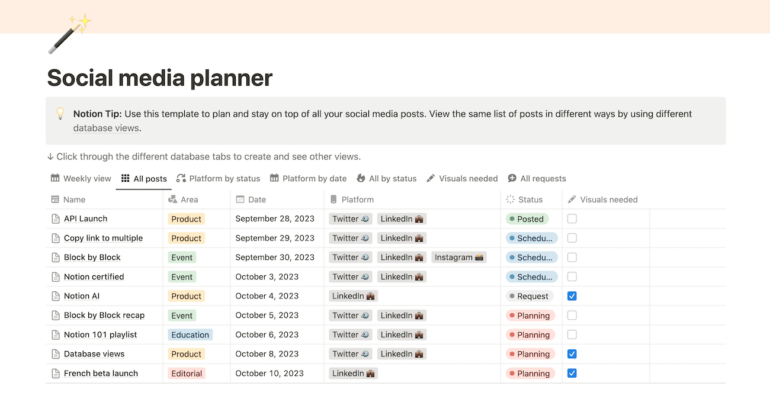Follow the database views link
This screenshot has width=770, height=405.
(106, 128)
